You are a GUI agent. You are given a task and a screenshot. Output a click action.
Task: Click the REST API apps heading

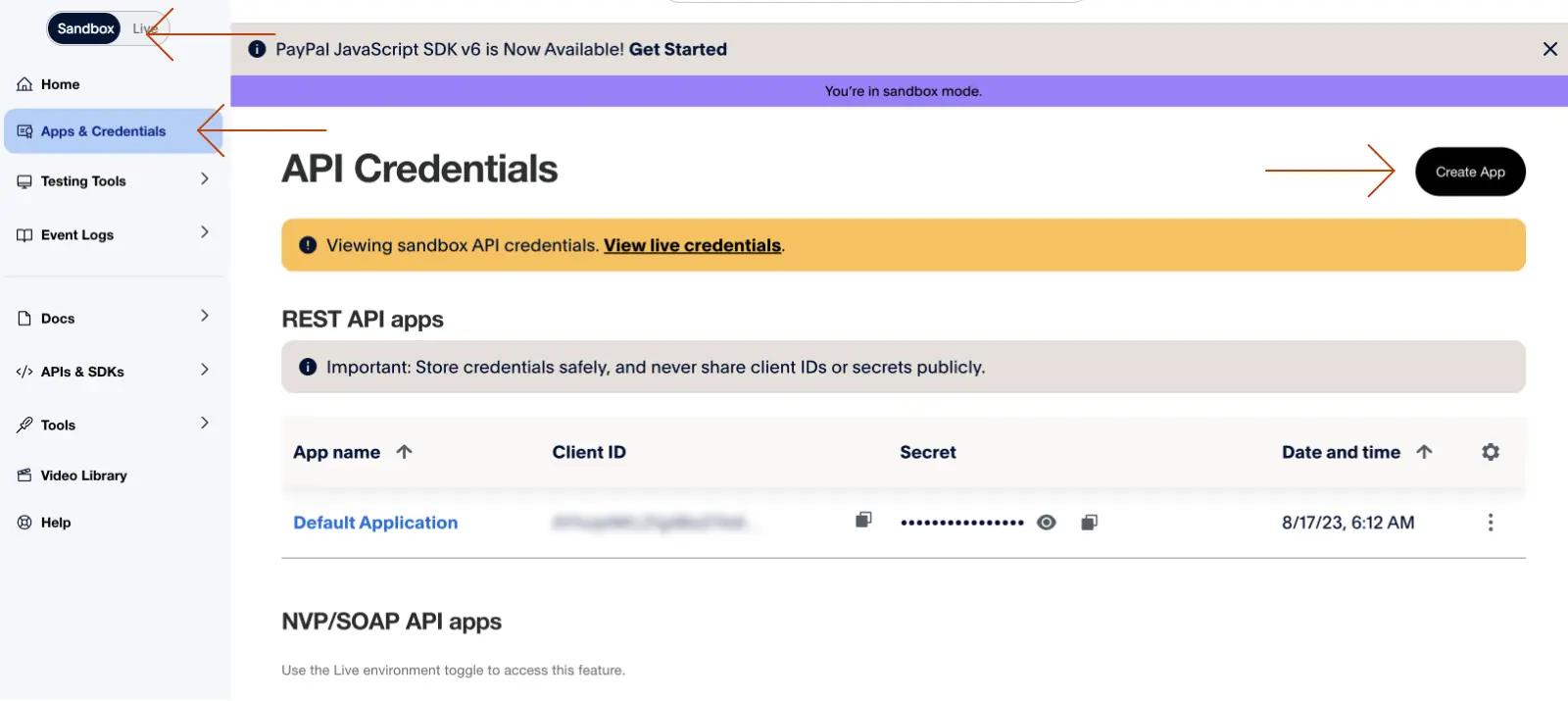363,320
